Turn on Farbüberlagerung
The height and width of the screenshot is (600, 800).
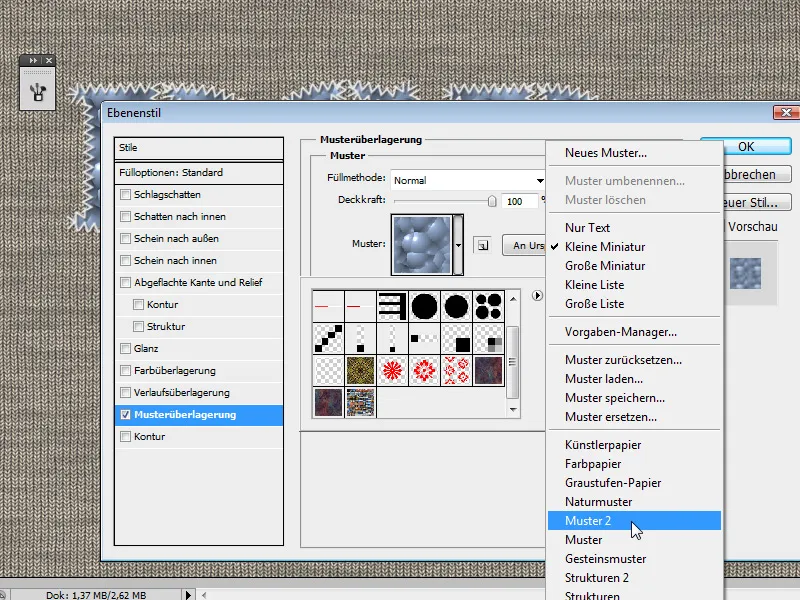tap(125, 370)
